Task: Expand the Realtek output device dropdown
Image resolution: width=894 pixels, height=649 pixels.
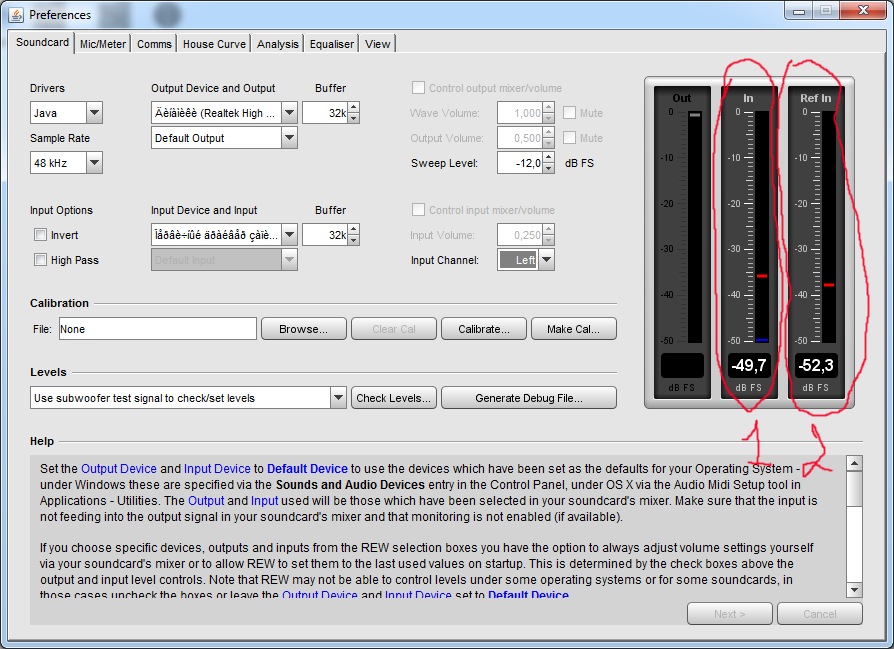Action: (x=290, y=112)
